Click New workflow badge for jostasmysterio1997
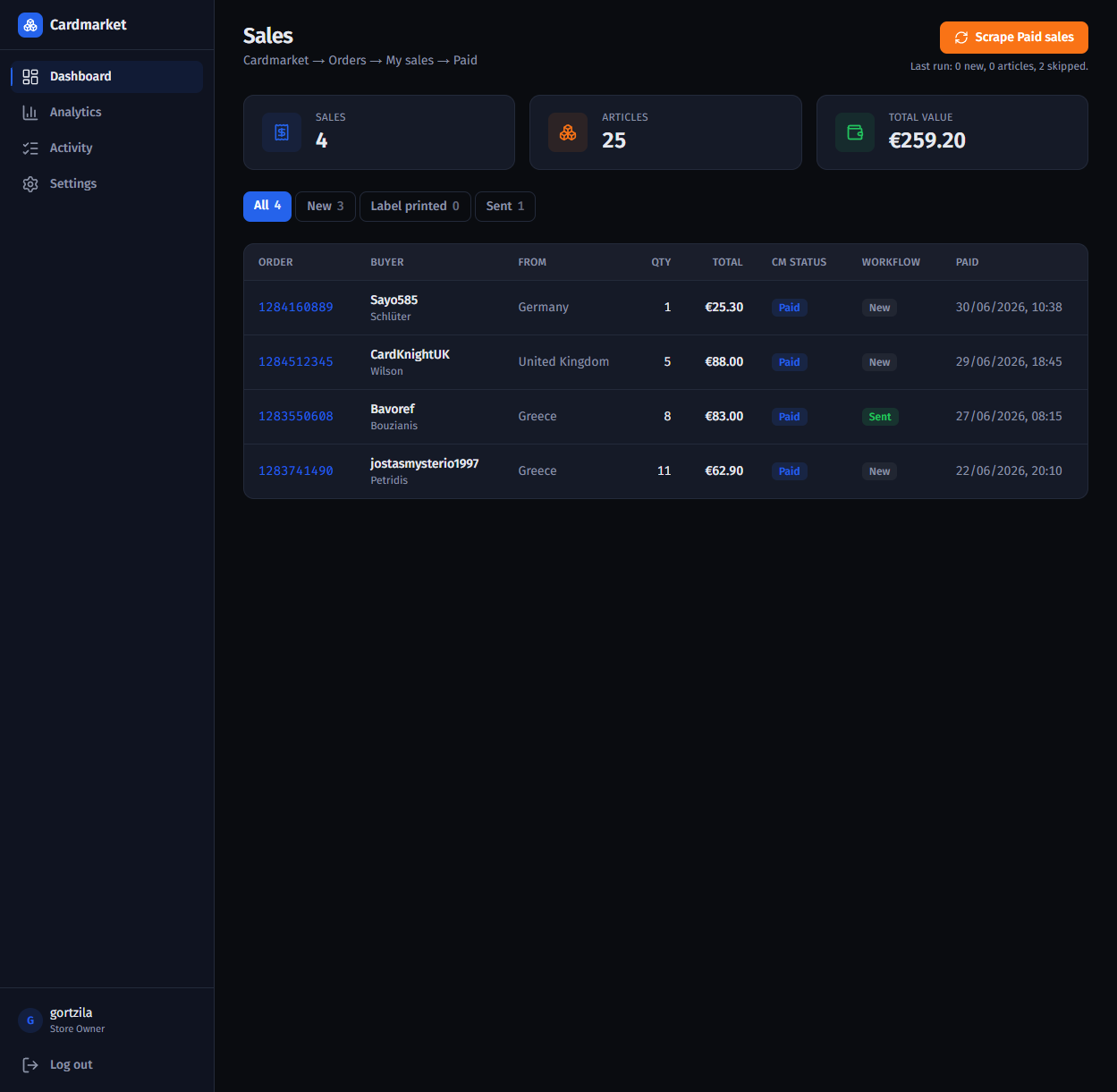Viewport: 1117px width, 1092px height. click(880, 471)
